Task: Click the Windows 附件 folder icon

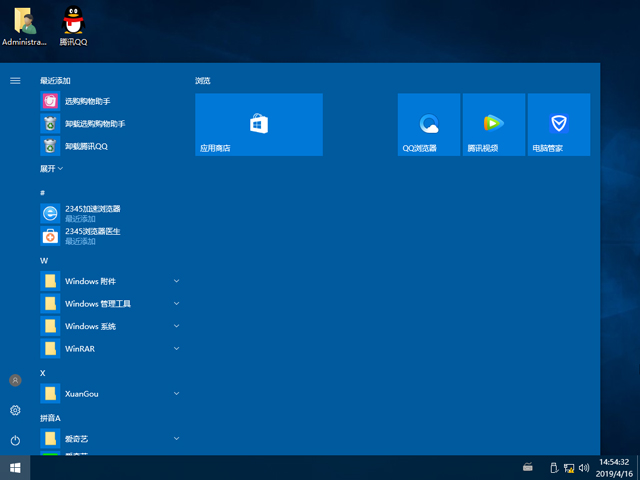Action: [50, 281]
